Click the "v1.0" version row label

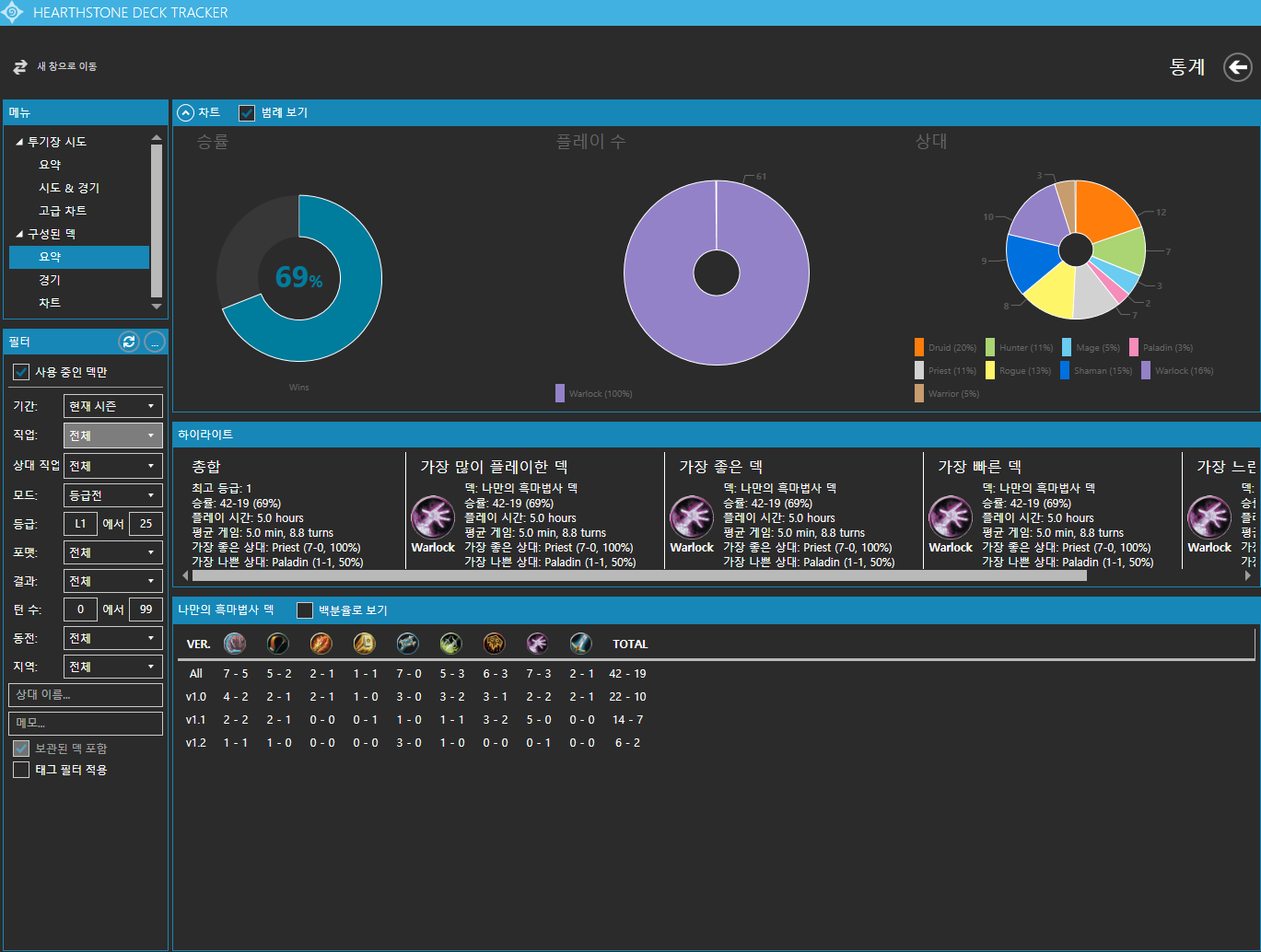(196, 697)
